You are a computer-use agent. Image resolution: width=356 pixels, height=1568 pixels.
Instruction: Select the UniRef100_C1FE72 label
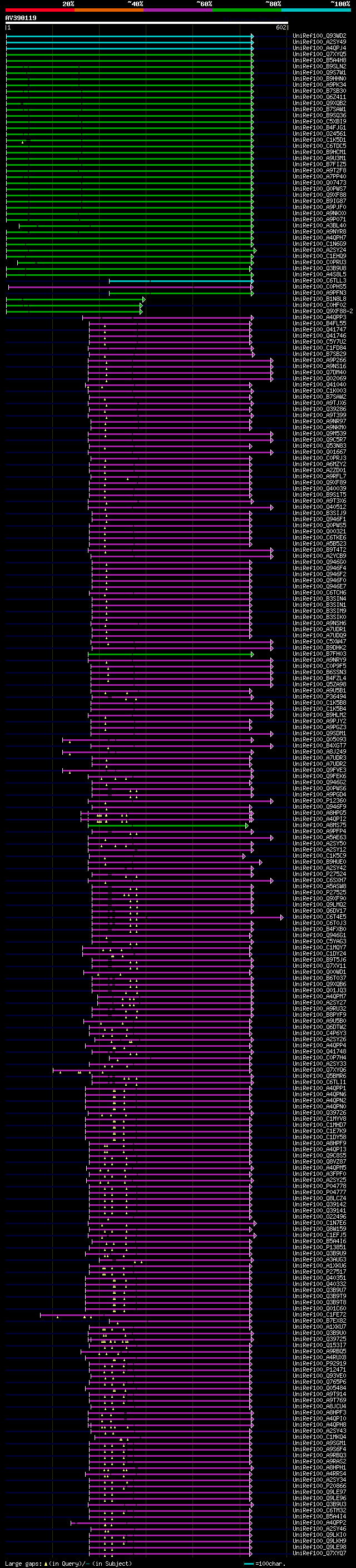coord(319,1315)
